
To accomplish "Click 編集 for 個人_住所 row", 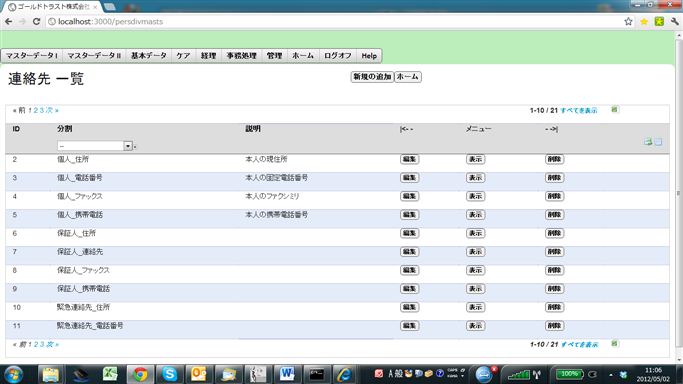I will click(409, 159).
